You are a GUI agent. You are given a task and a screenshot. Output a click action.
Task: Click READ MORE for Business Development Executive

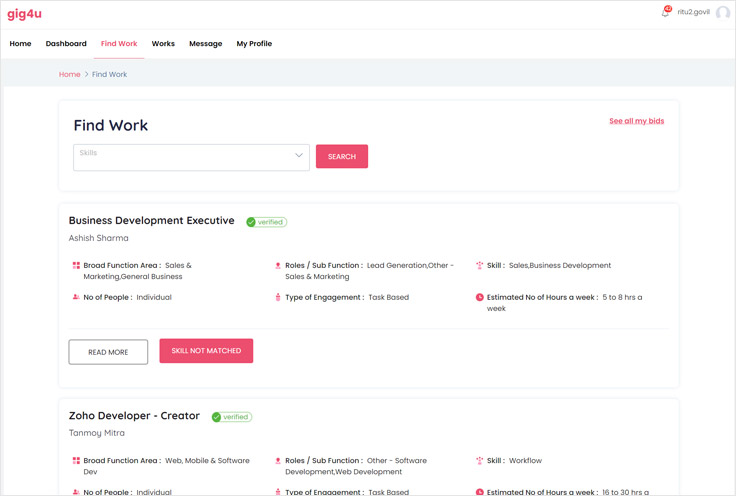108,352
